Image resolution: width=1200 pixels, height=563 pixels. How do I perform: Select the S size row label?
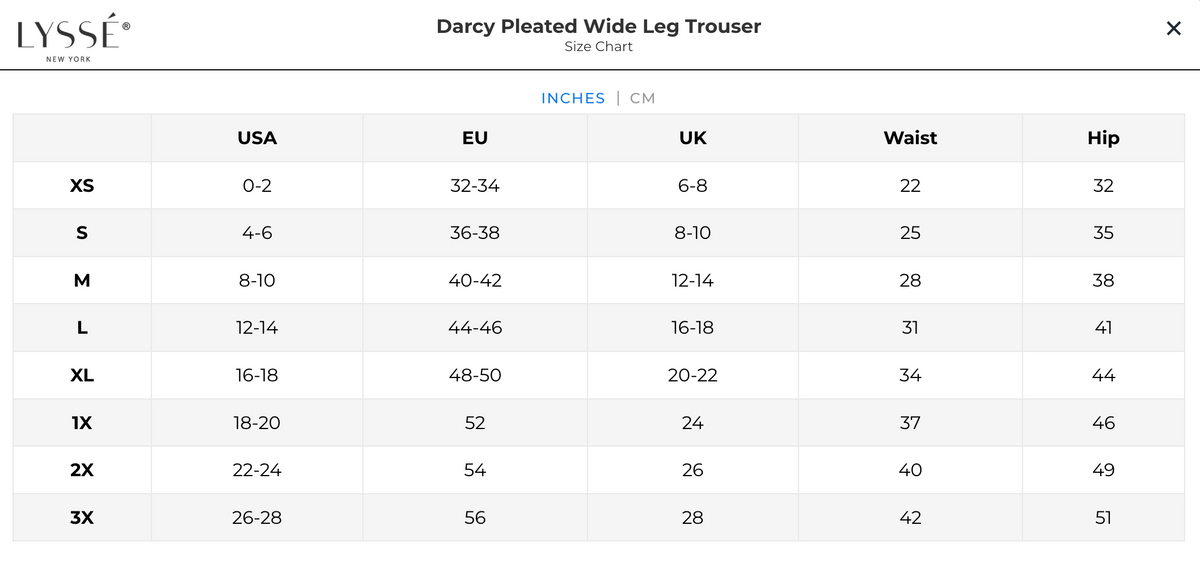click(82, 233)
